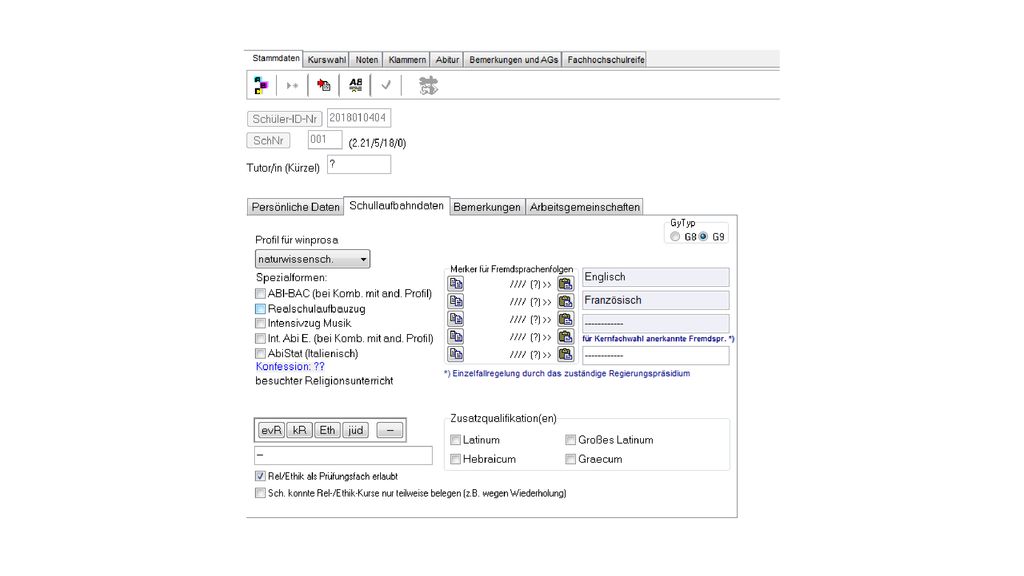Choose evR religion button
Viewport: 1024px width, 576px height.
[x=271, y=430]
